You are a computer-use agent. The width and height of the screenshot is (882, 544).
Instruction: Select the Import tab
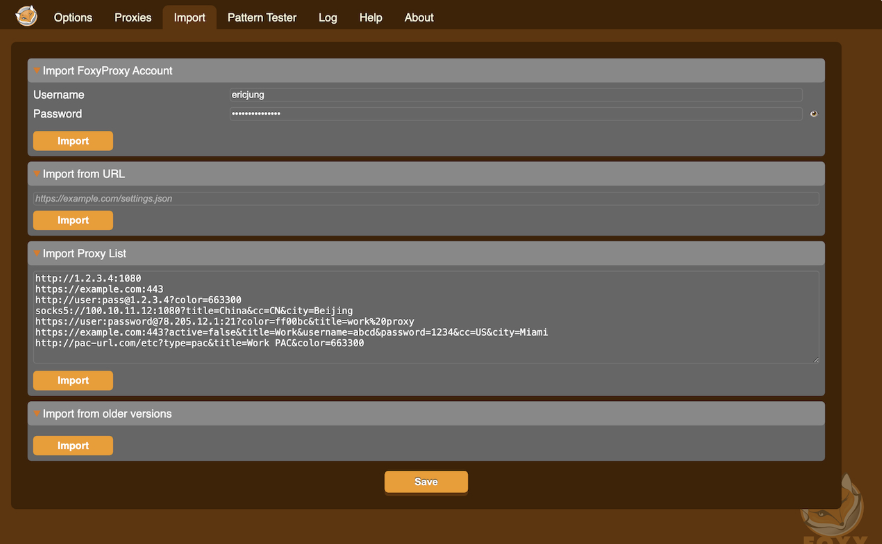click(189, 17)
